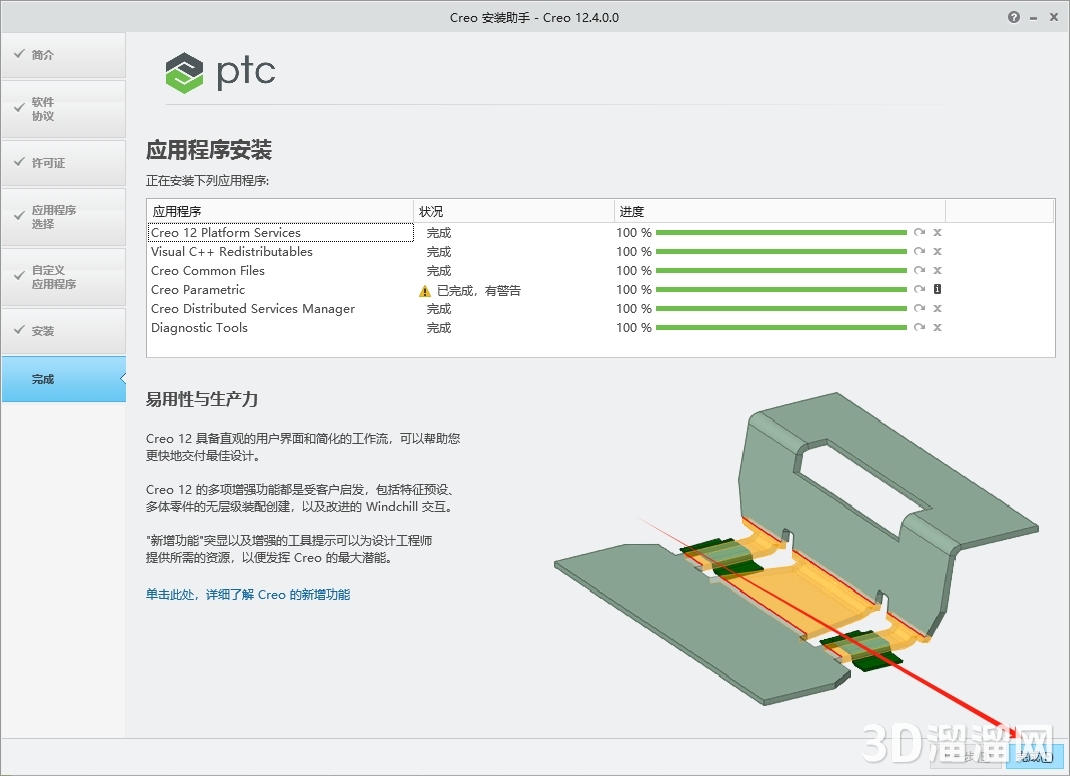Click cancel icon for Visual C++ Redistributables

(937, 251)
